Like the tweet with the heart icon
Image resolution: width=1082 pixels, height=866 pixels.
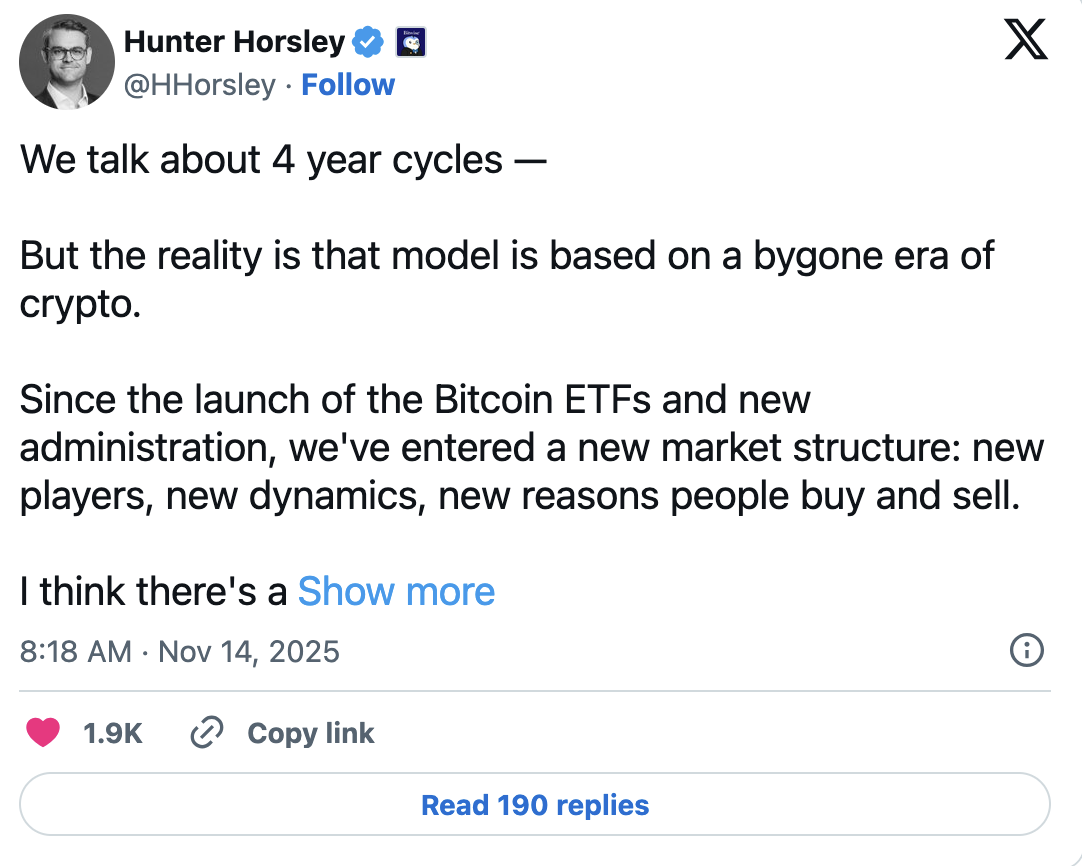[43, 733]
